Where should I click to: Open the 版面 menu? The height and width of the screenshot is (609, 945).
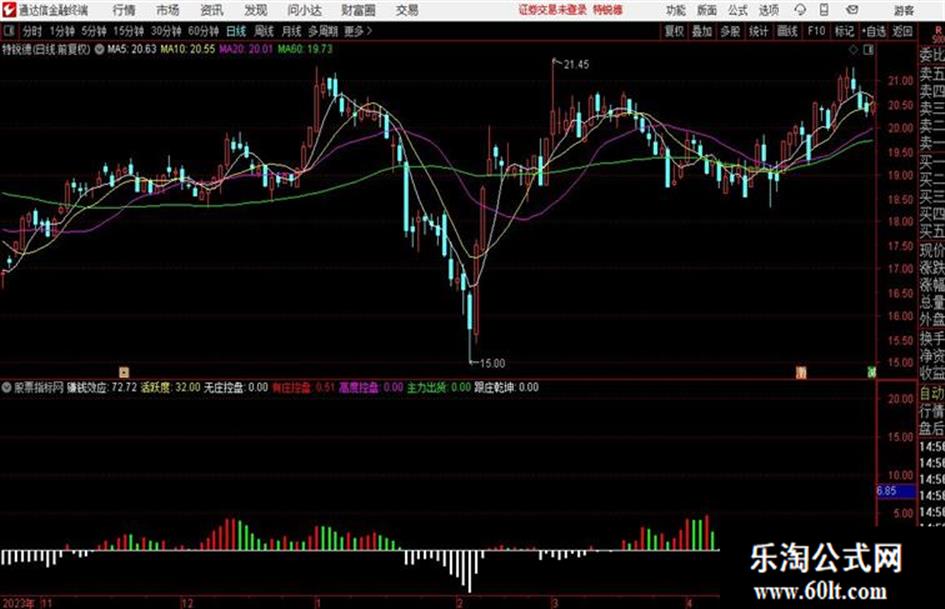point(706,10)
